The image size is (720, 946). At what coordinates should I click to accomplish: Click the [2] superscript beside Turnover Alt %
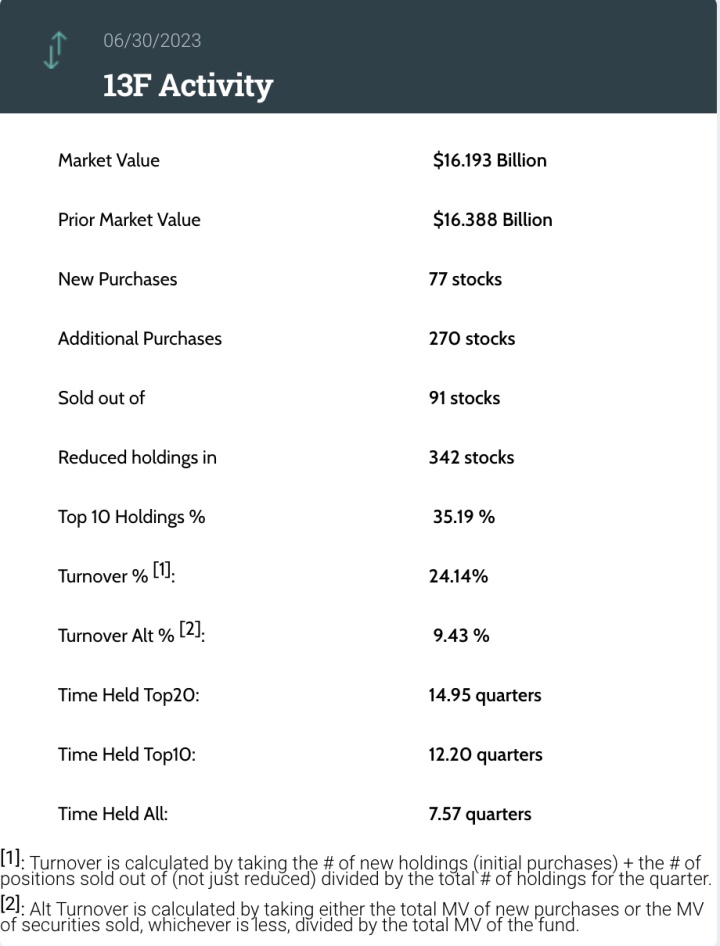pyautogui.click(x=191, y=630)
